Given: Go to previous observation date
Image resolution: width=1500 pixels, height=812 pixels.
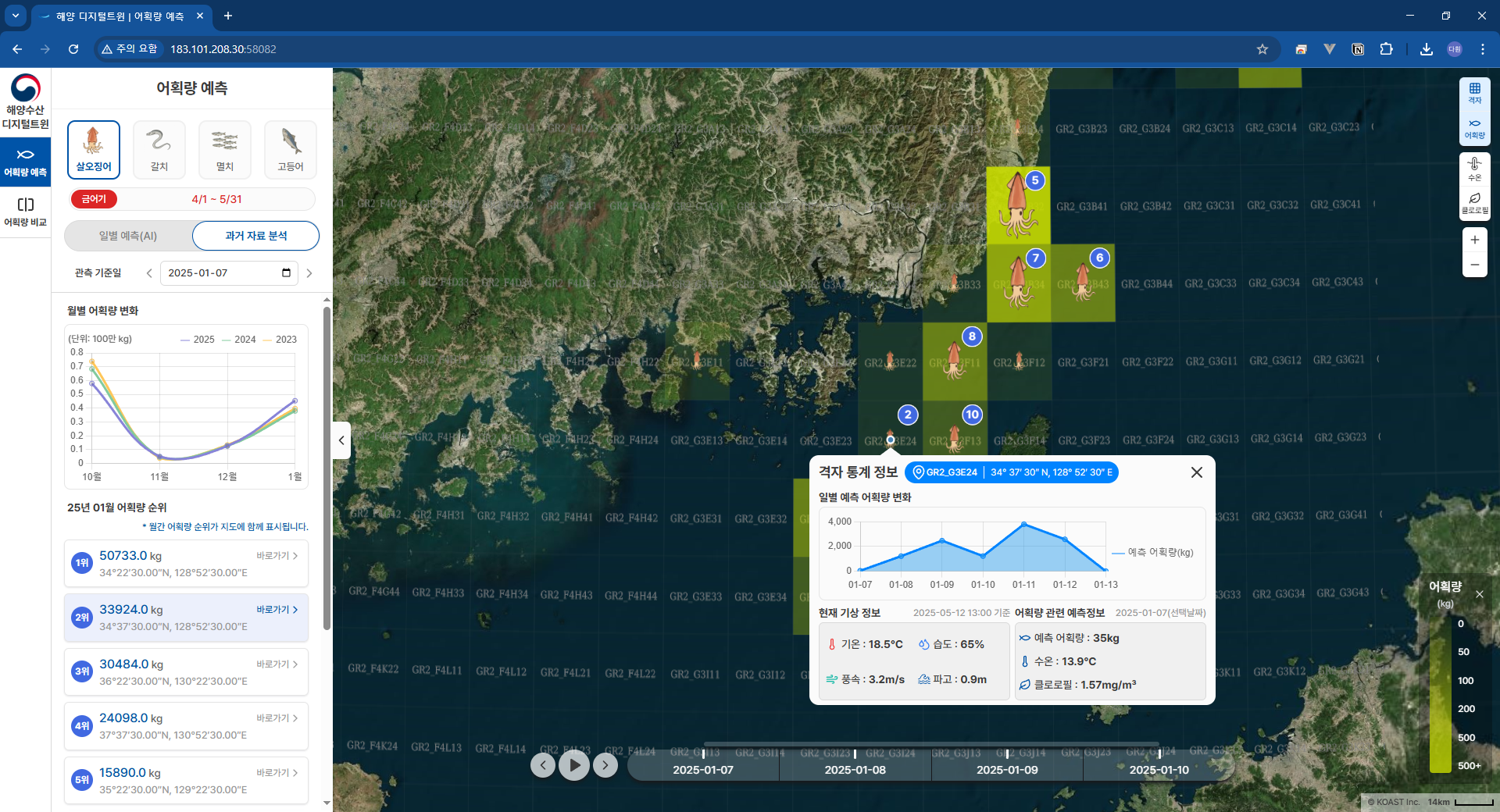Looking at the screenshot, I should (149, 273).
